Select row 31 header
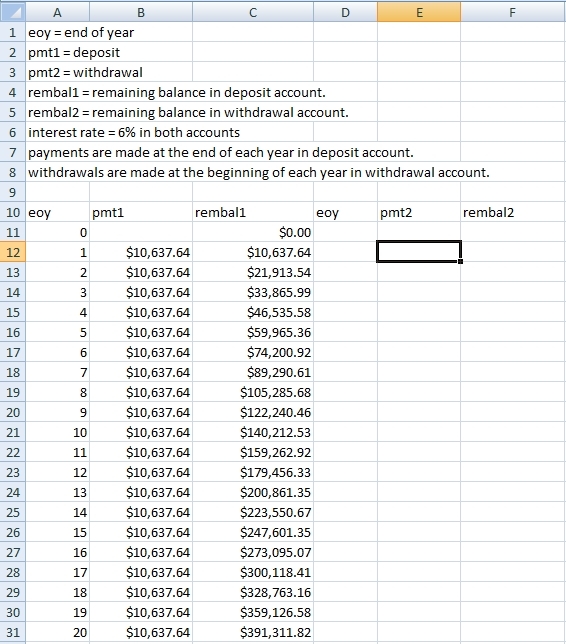Screen dimensions: 566x644 point(13,632)
